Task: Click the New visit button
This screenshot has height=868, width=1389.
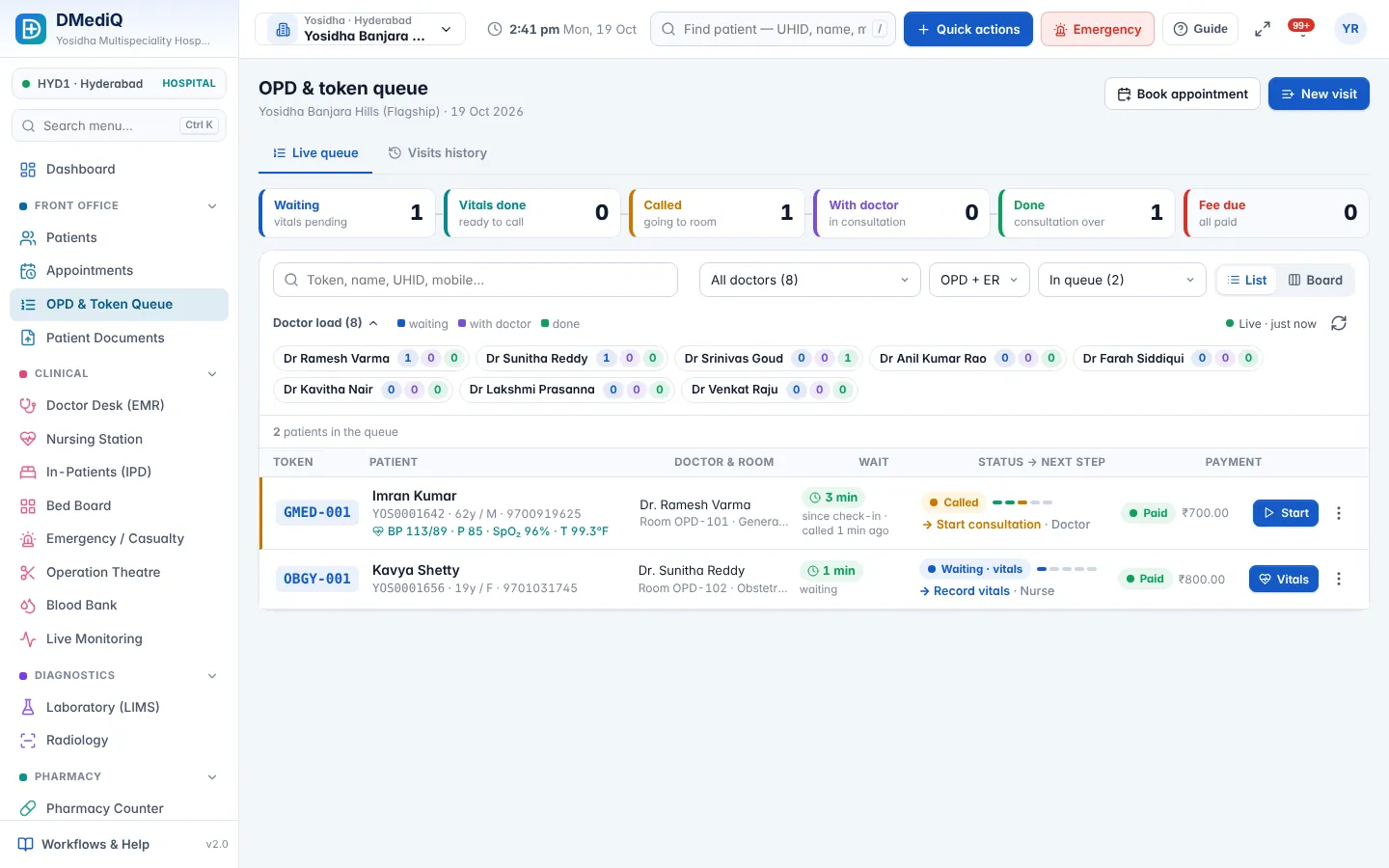Action: (x=1319, y=94)
